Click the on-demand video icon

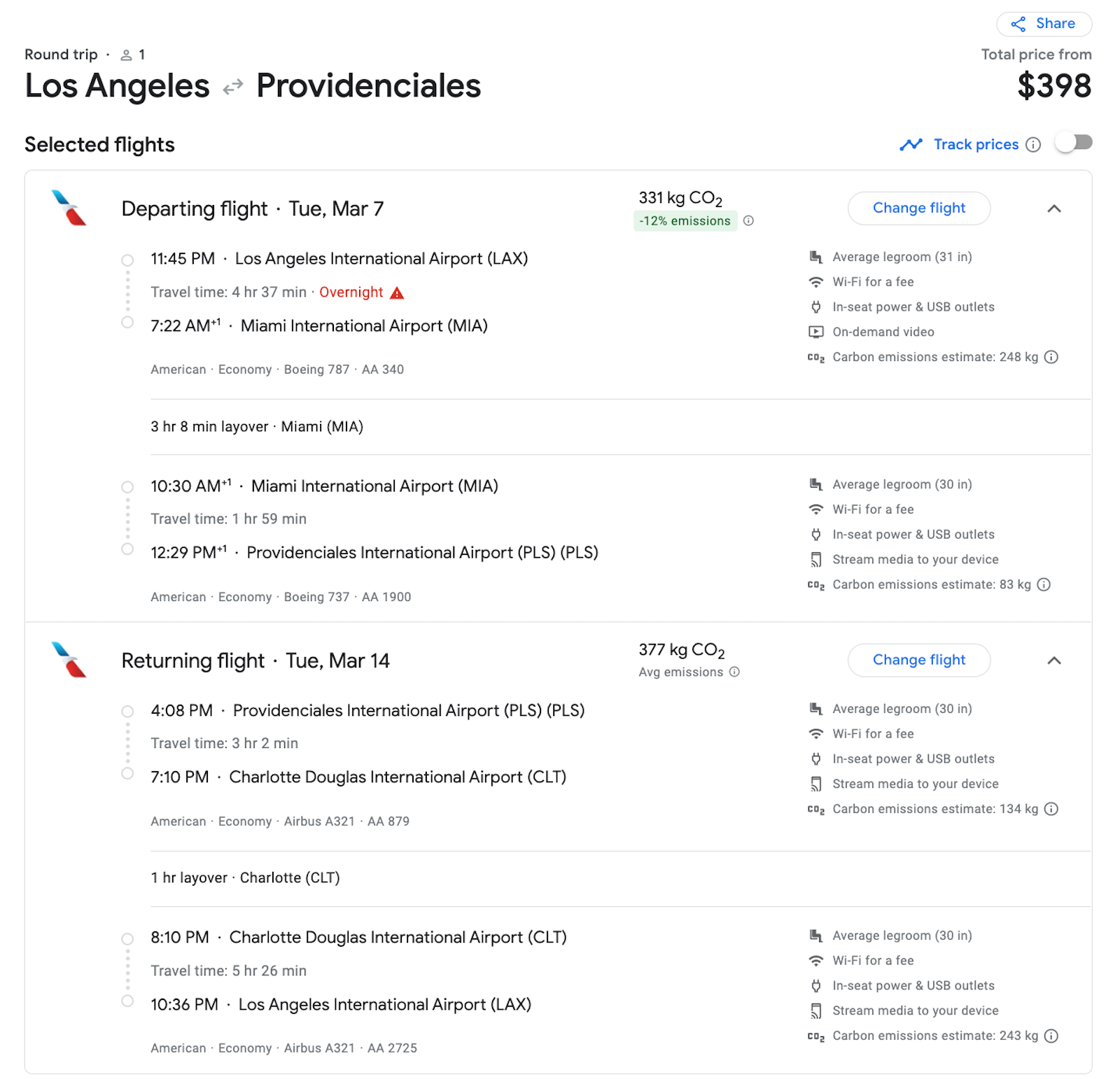(815, 332)
